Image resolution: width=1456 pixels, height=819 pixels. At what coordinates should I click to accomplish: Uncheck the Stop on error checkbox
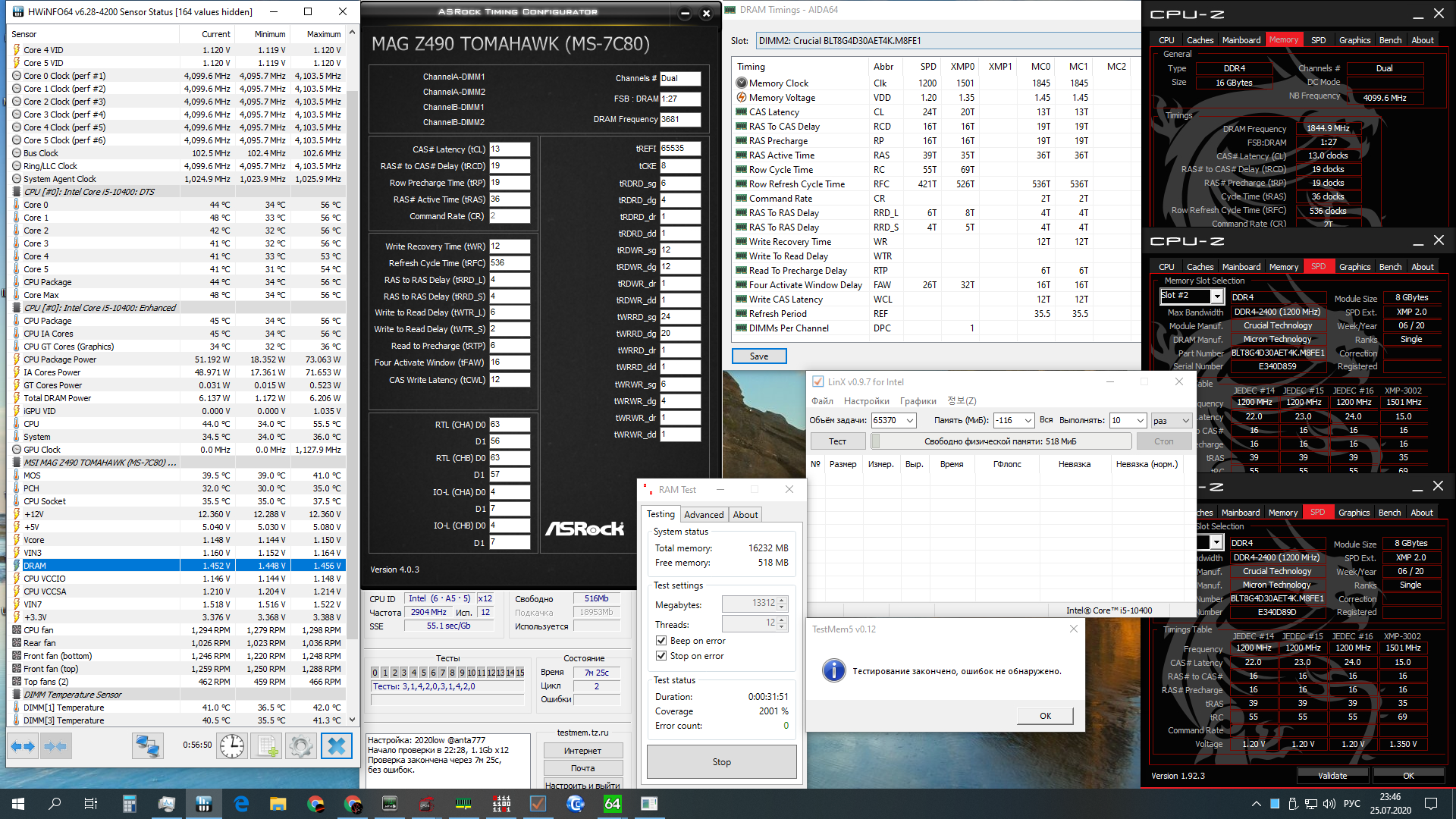pyautogui.click(x=661, y=656)
